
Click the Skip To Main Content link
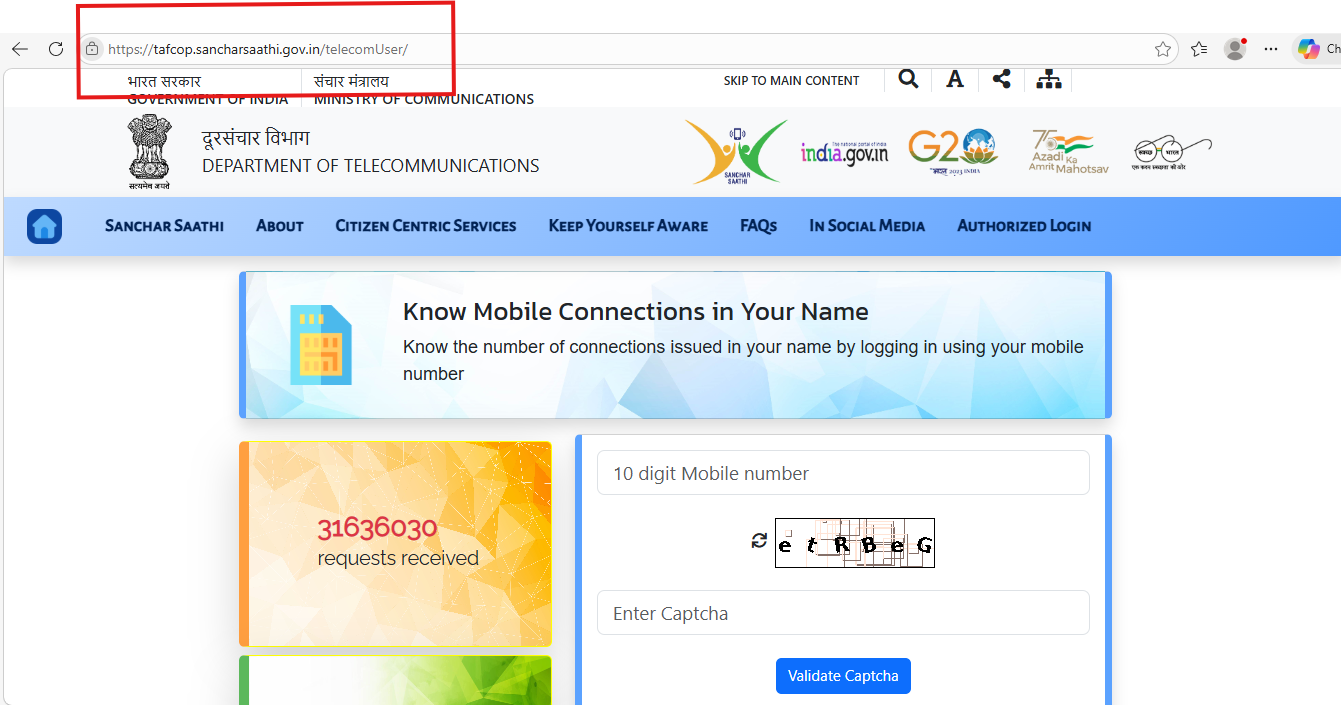(791, 80)
